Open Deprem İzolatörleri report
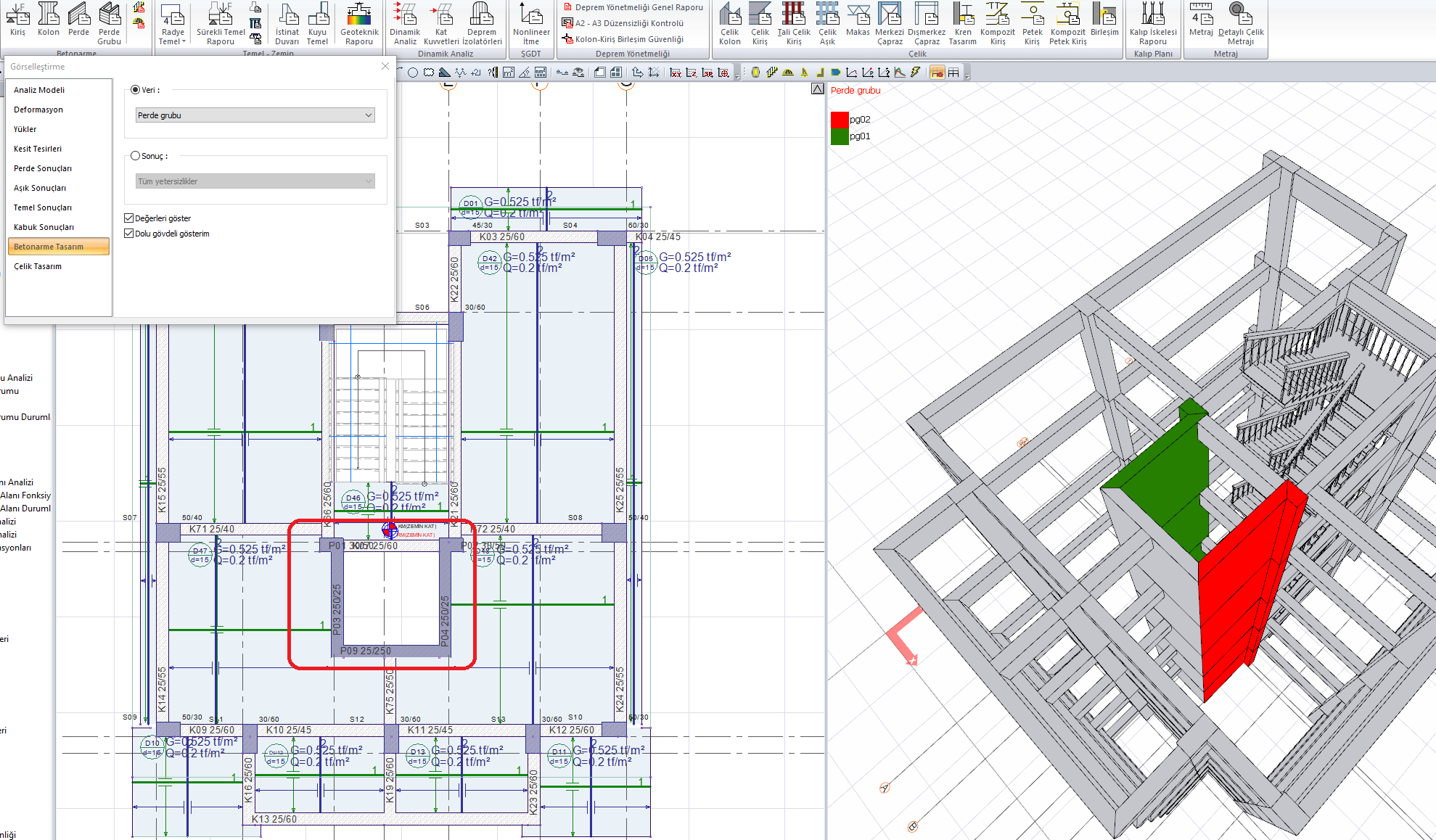The image size is (1436, 840). coord(482,23)
